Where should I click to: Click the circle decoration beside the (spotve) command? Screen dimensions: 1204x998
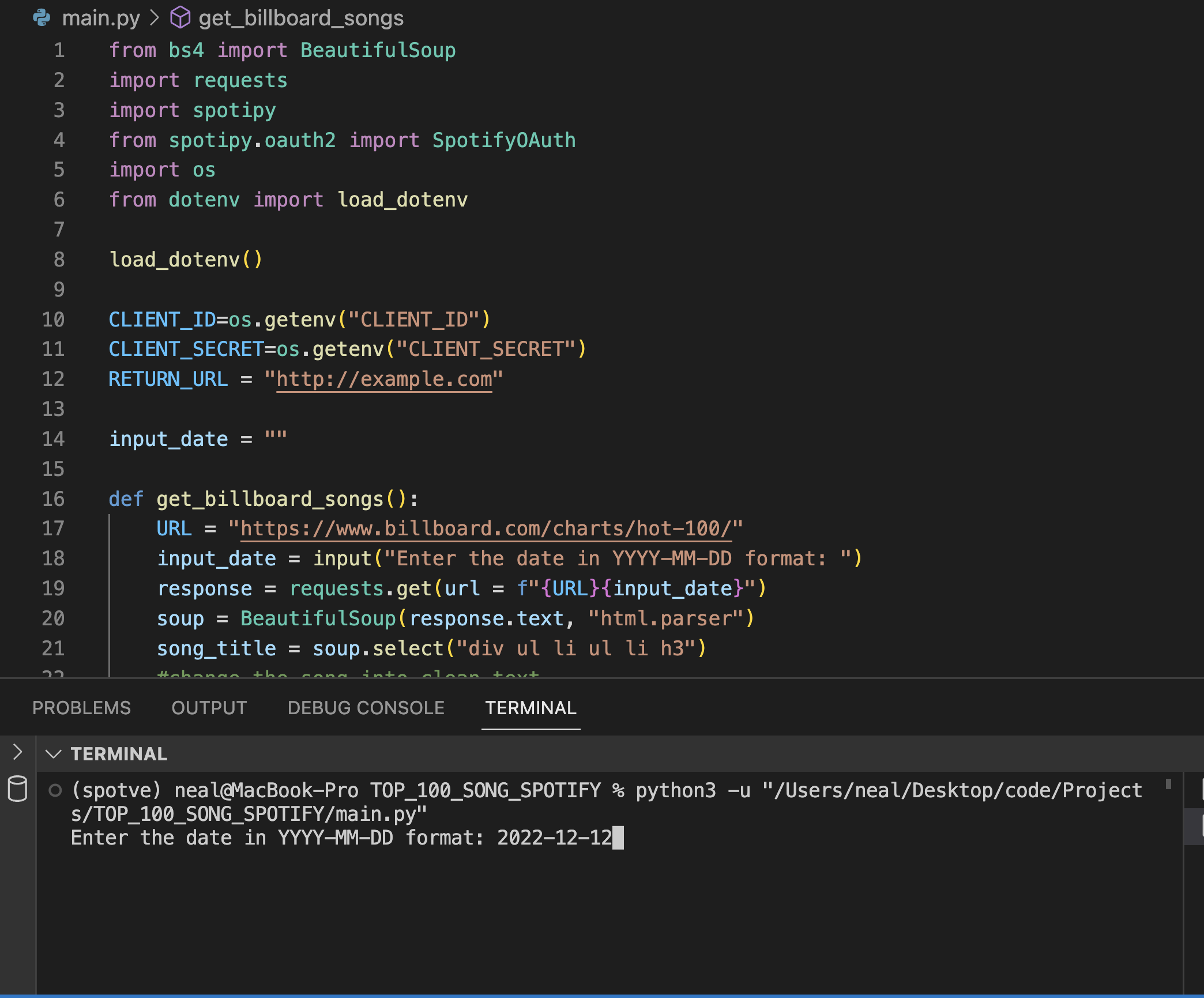[55, 790]
